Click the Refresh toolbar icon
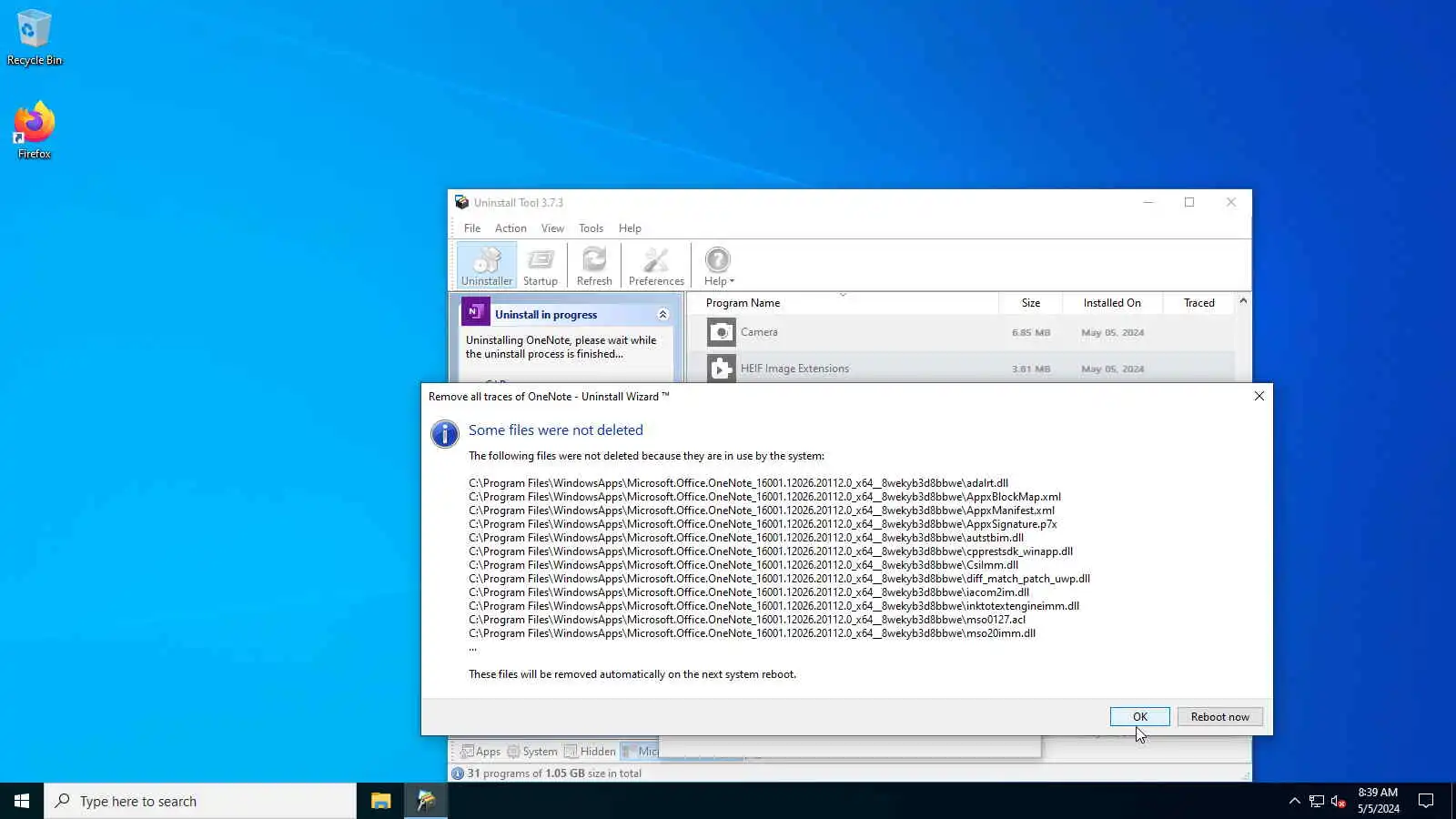This screenshot has width=1456, height=819. click(594, 267)
